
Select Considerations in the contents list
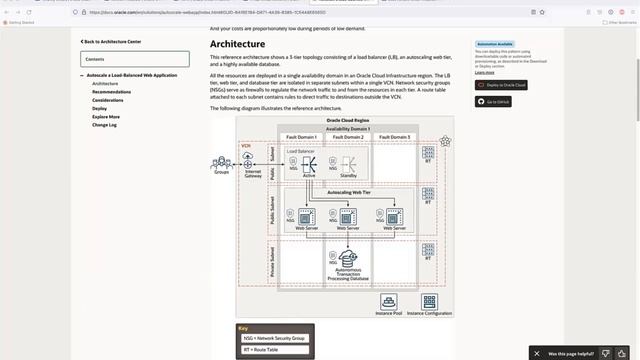coord(108,100)
